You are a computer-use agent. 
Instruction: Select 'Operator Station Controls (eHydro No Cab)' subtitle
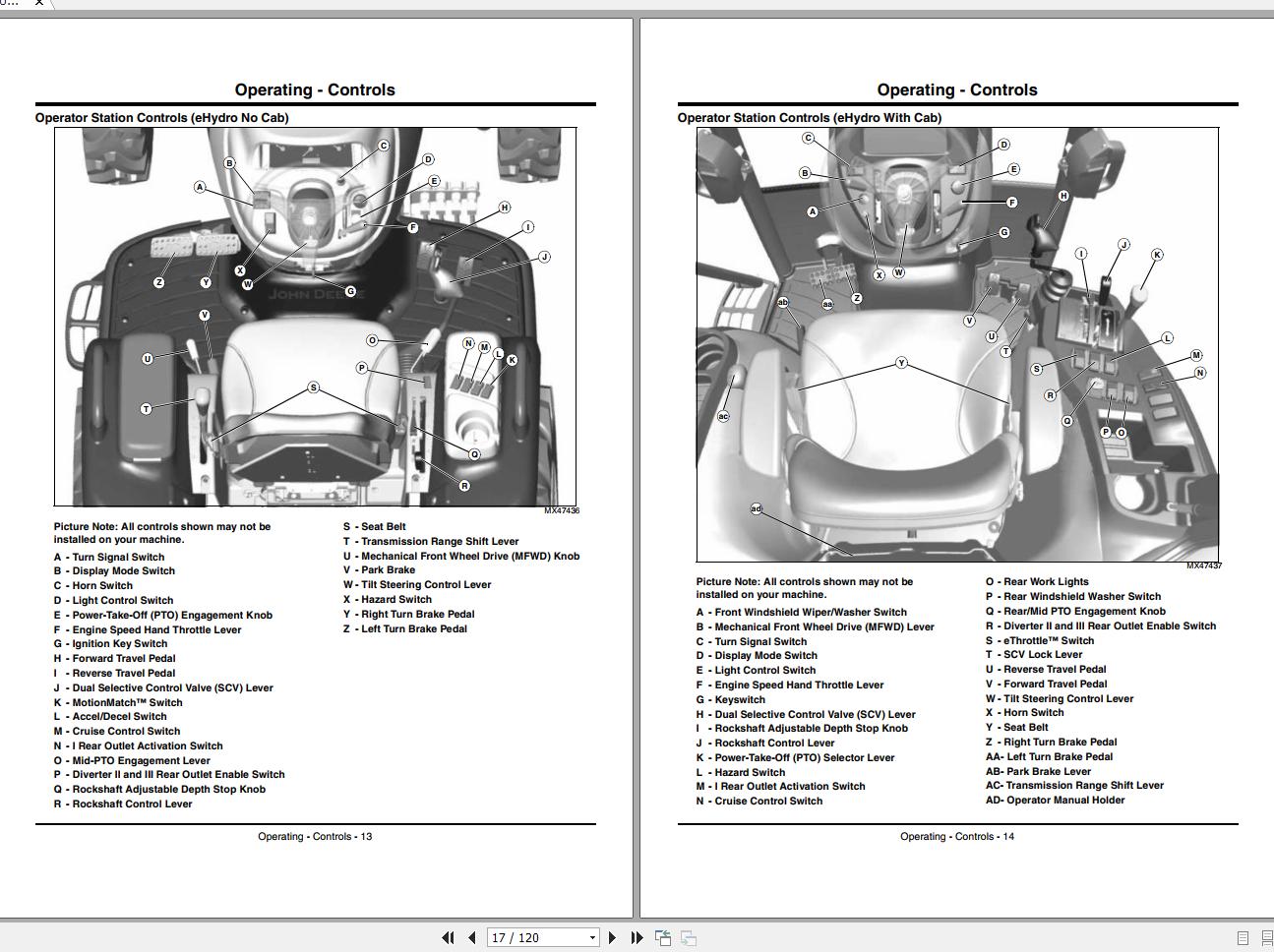(x=162, y=118)
